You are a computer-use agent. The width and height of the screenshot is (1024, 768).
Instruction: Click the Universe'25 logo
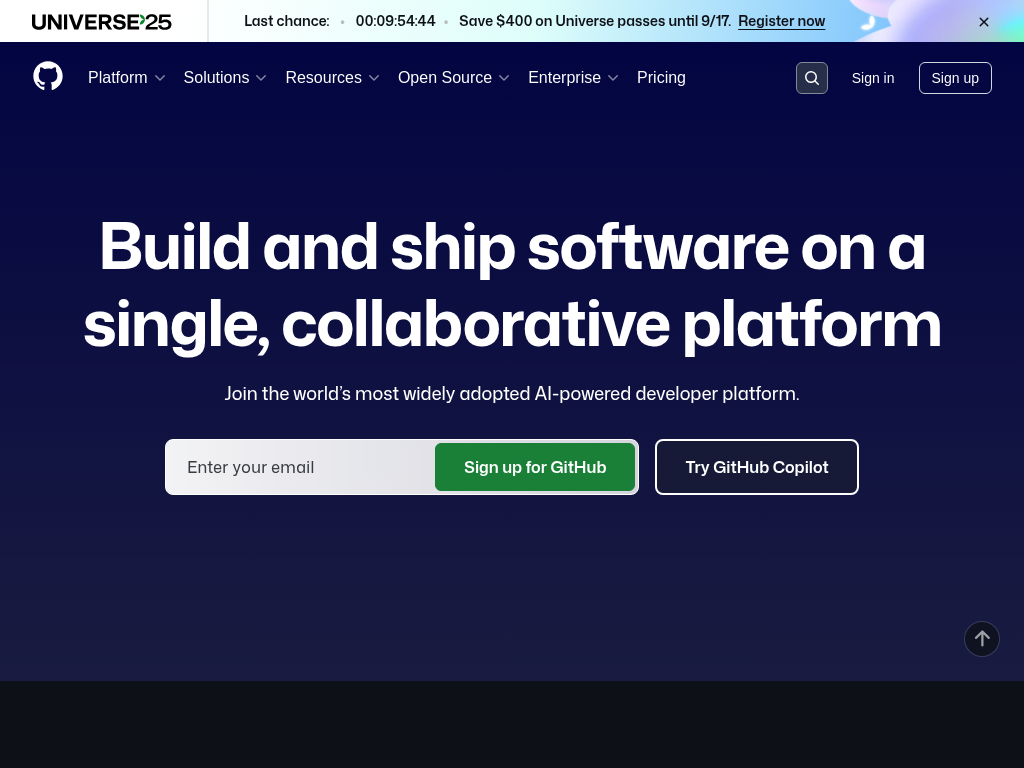click(x=102, y=22)
